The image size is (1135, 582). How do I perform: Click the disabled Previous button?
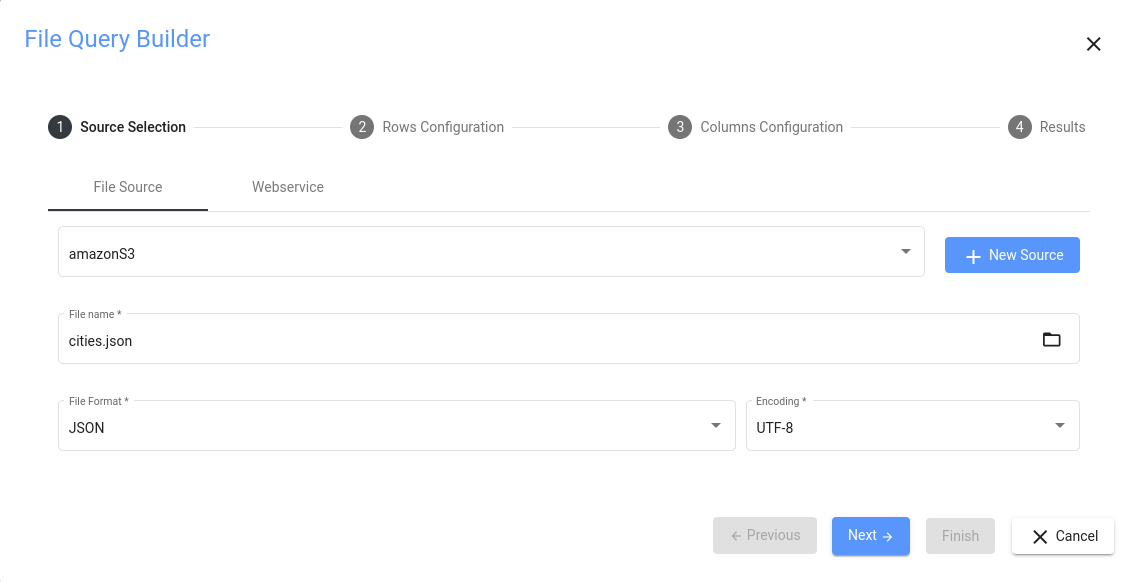point(765,536)
